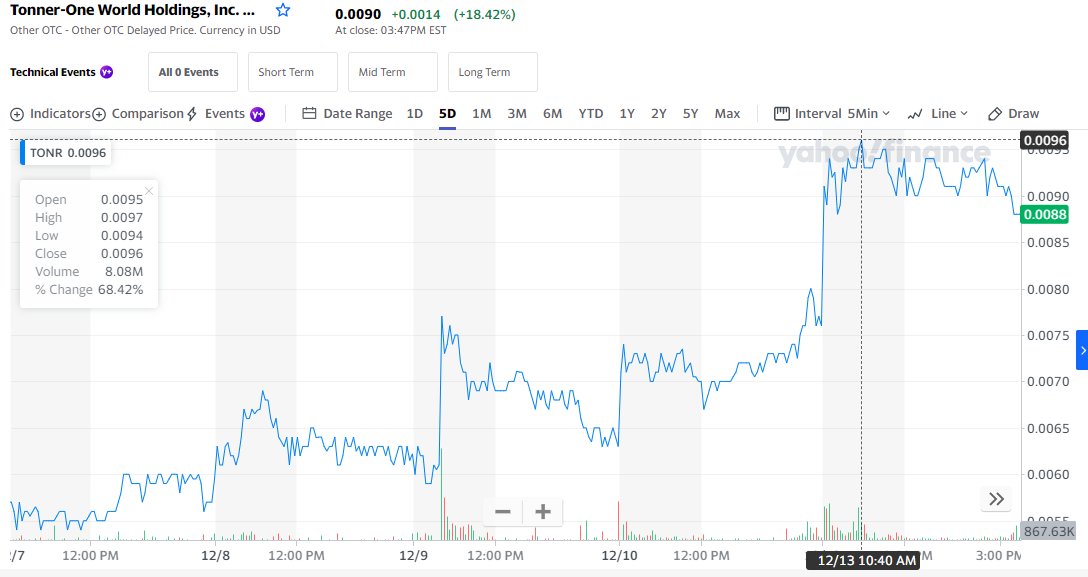This screenshot has height=577, width=1088.
Task: Click the Events premium Y+ badge
Action: [x=257, y=114]
